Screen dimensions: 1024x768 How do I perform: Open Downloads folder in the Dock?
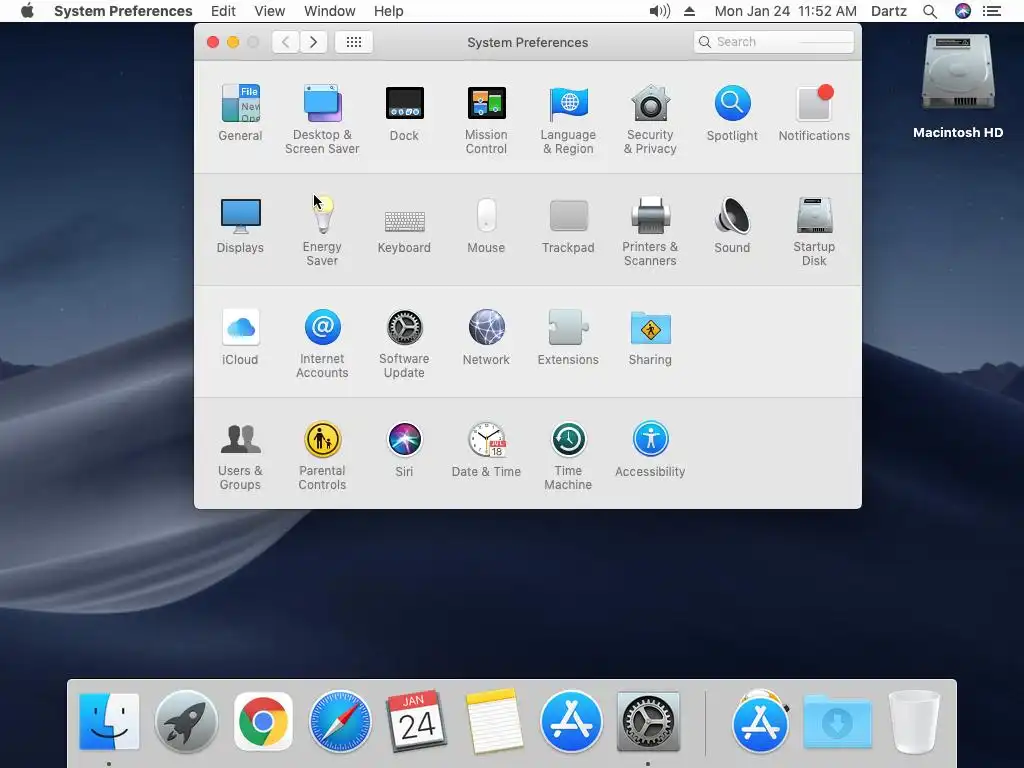pyautogui.click(x=837, y=722)
